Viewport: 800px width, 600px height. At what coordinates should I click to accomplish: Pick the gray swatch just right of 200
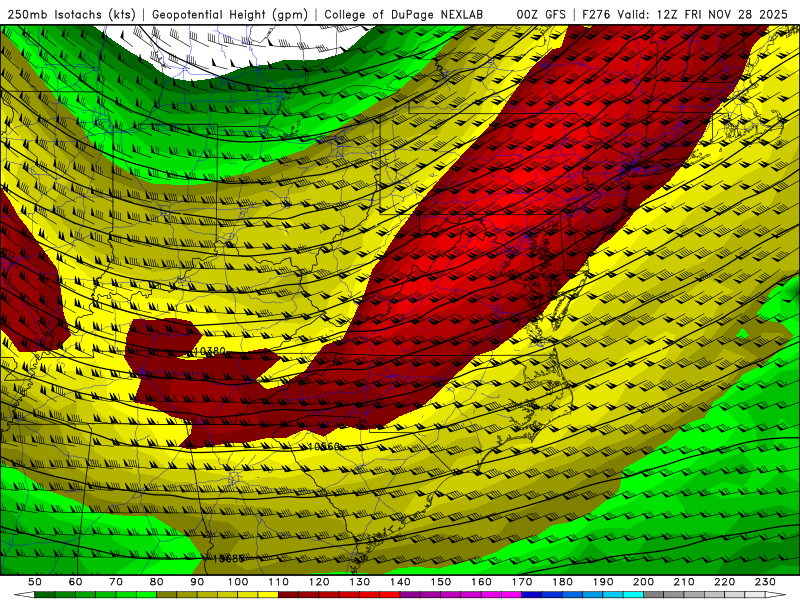pyautogui.click(x=654, y=594)
